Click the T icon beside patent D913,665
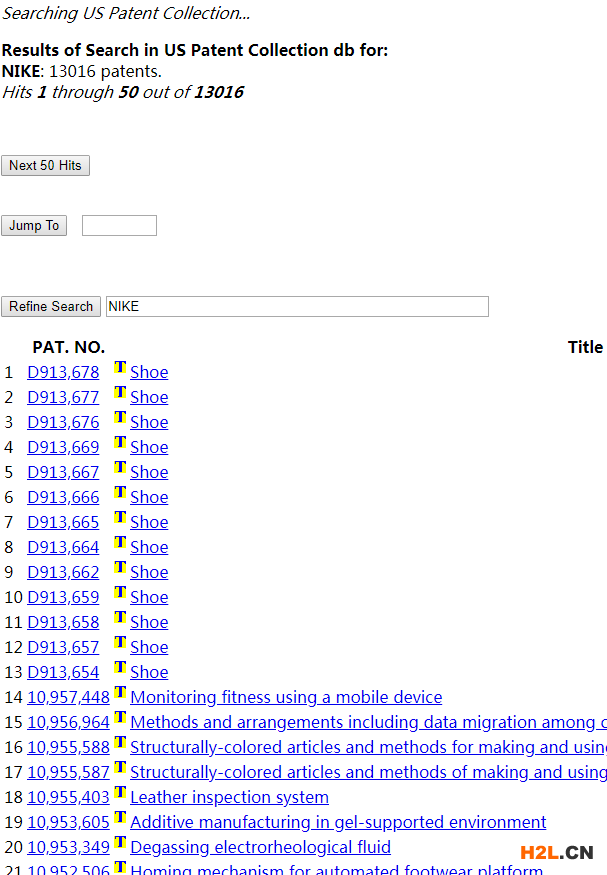The width and height of the screenshot is (607, 875). click(x=120, y=516)
